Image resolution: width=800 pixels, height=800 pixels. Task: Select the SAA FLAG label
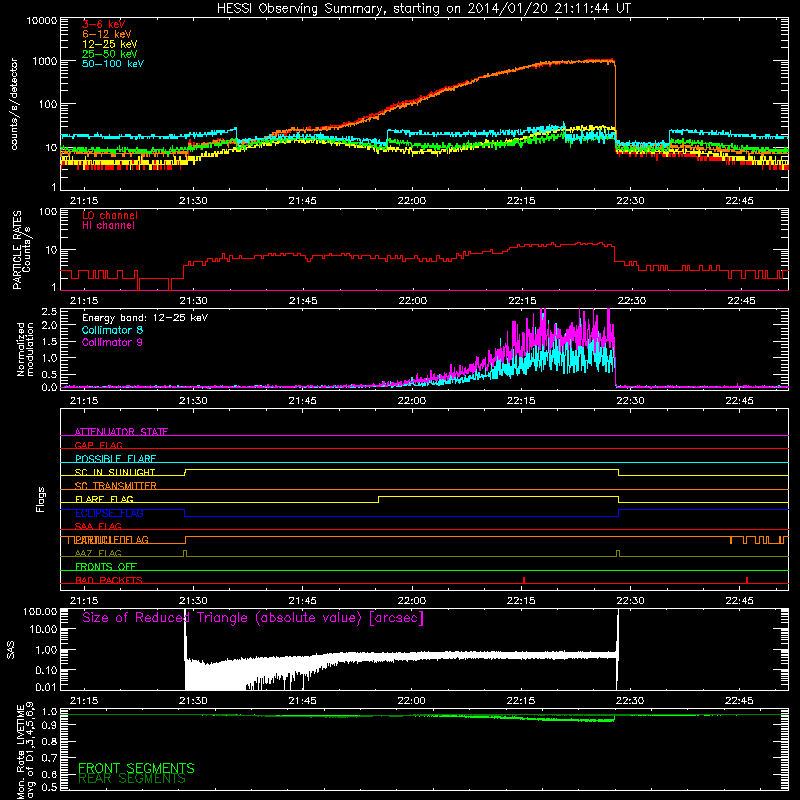click(x=98, y=526)
